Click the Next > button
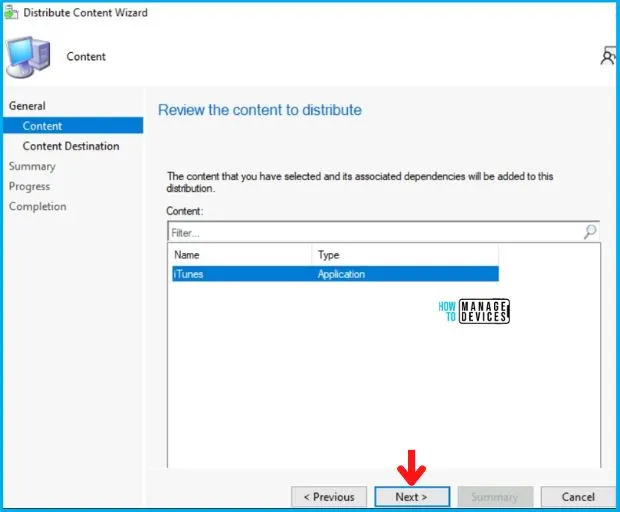The width and height of the screenshot is (620, 512). coord(412,497)
